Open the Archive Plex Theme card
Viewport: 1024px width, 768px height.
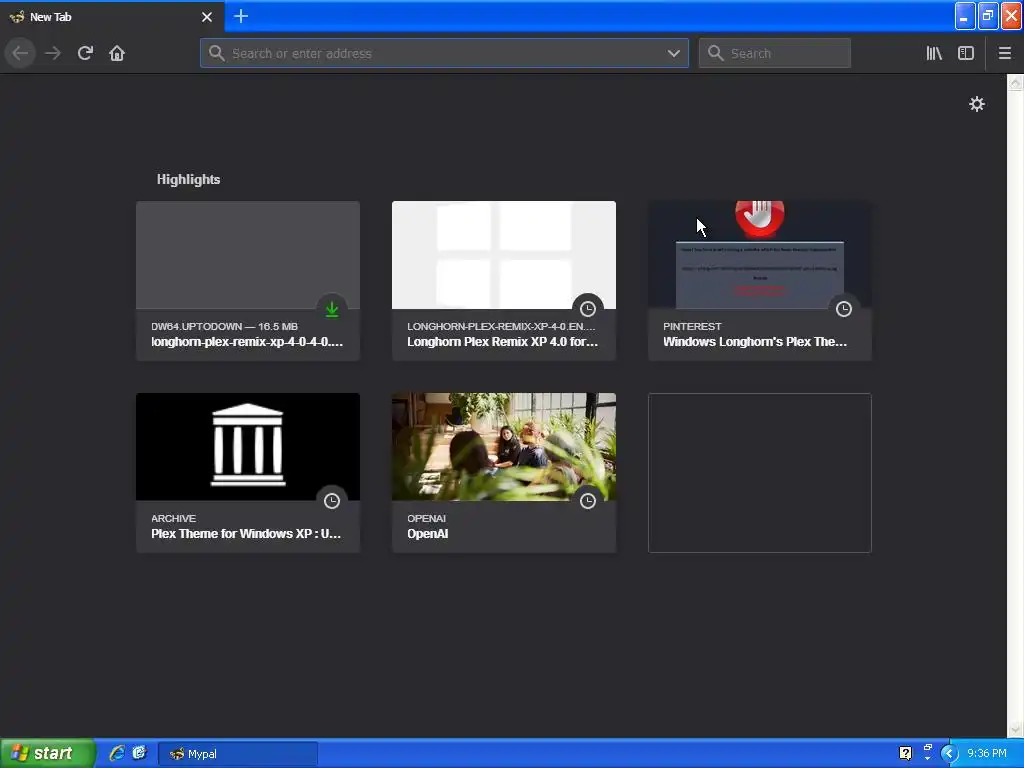[x=248, y=473]
